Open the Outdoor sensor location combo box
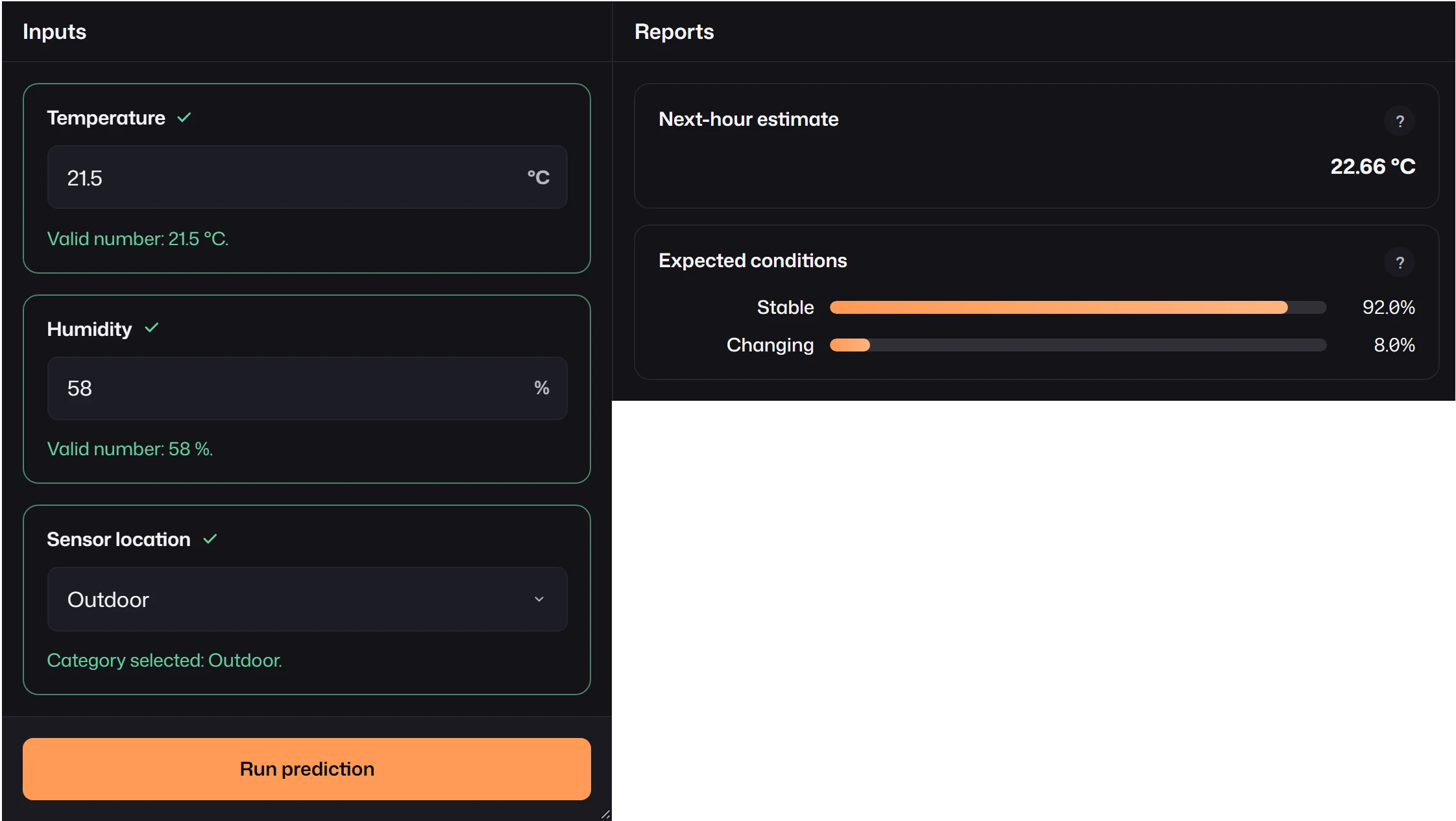 [307, 599]
